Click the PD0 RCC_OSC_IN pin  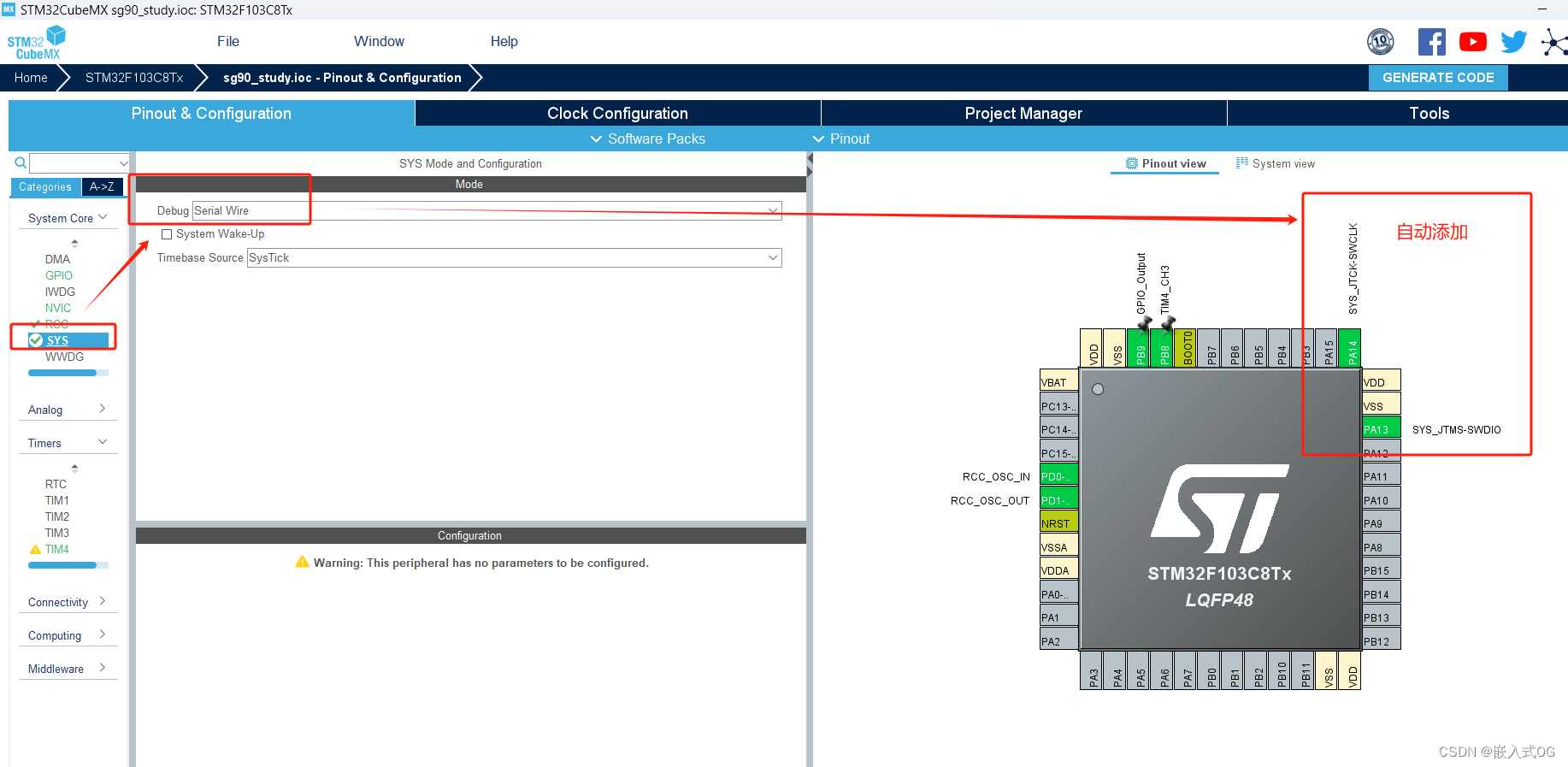coord(1058,476)
